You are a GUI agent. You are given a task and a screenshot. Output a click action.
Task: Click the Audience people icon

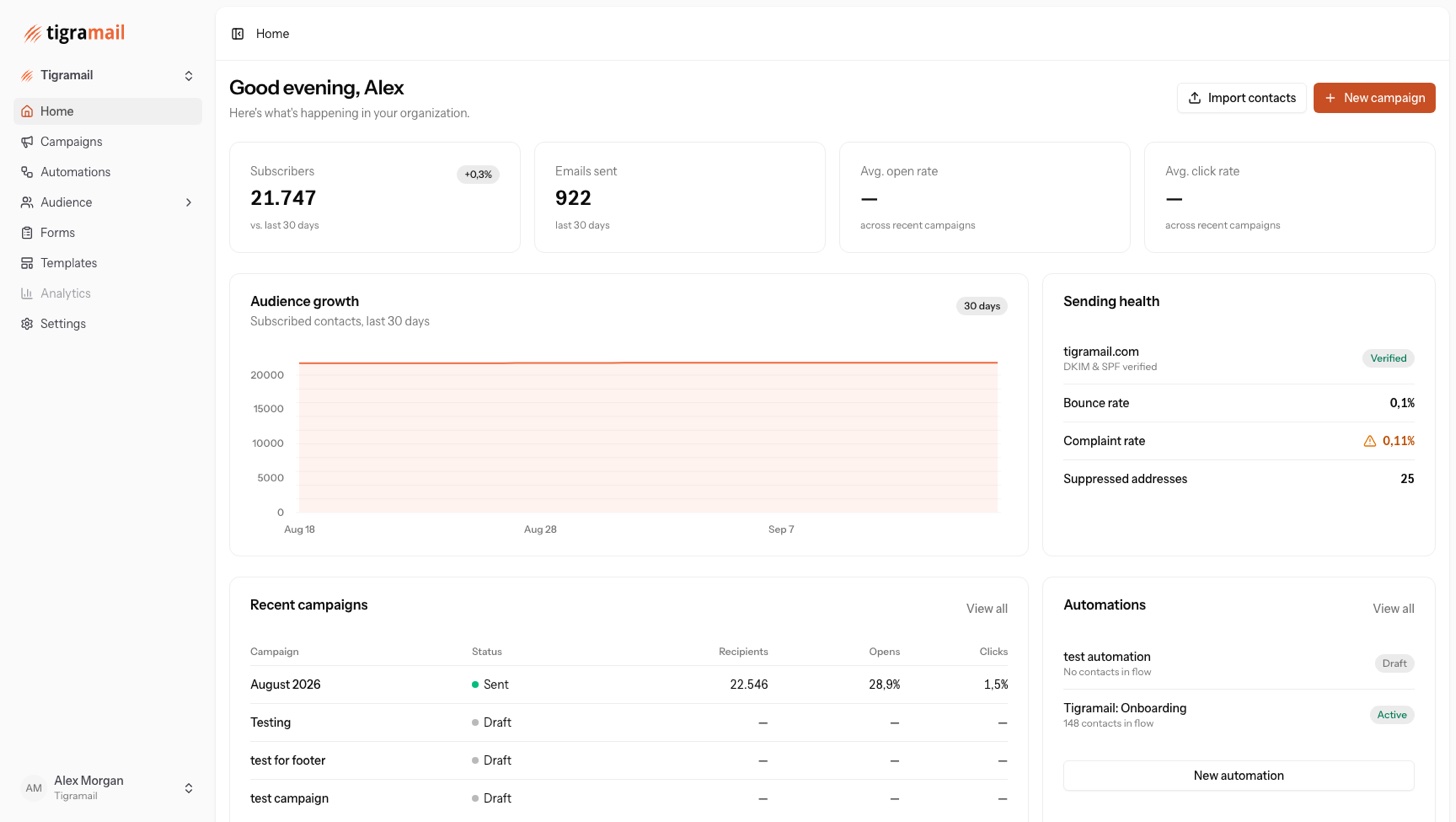tap(27, 203)
